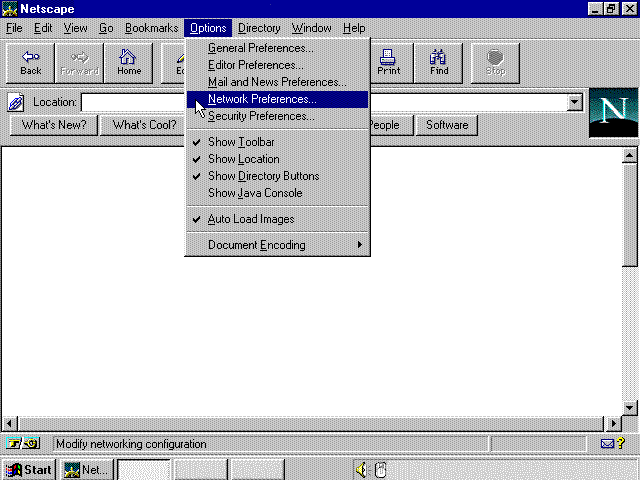Open Find with the binoculars button
The height and width of the screenshot is (480, 640).
(439, 63)
